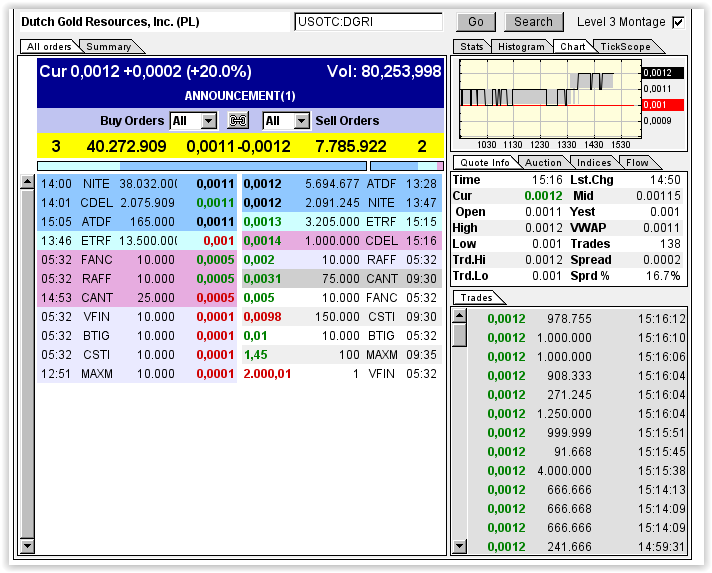The height and width of the screenshot is (573, 712).
Task: Select the All orders tab
Action: point(49,47)
